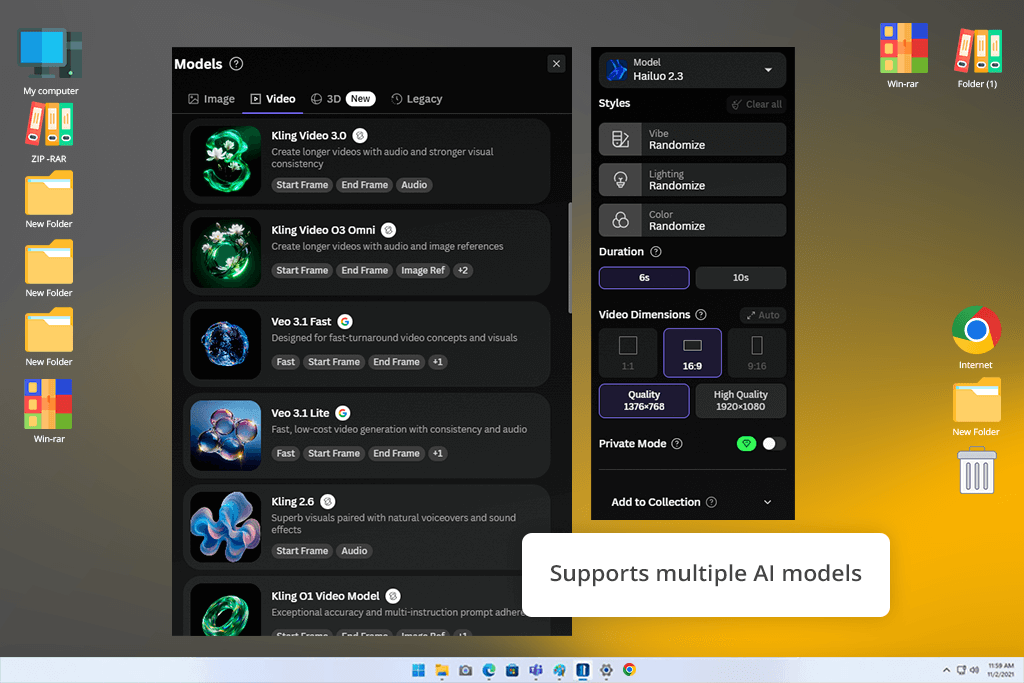Open the Recycle Bin desktop icon
Viewport: 1024px width, 683px height.
tap(976, 470)
